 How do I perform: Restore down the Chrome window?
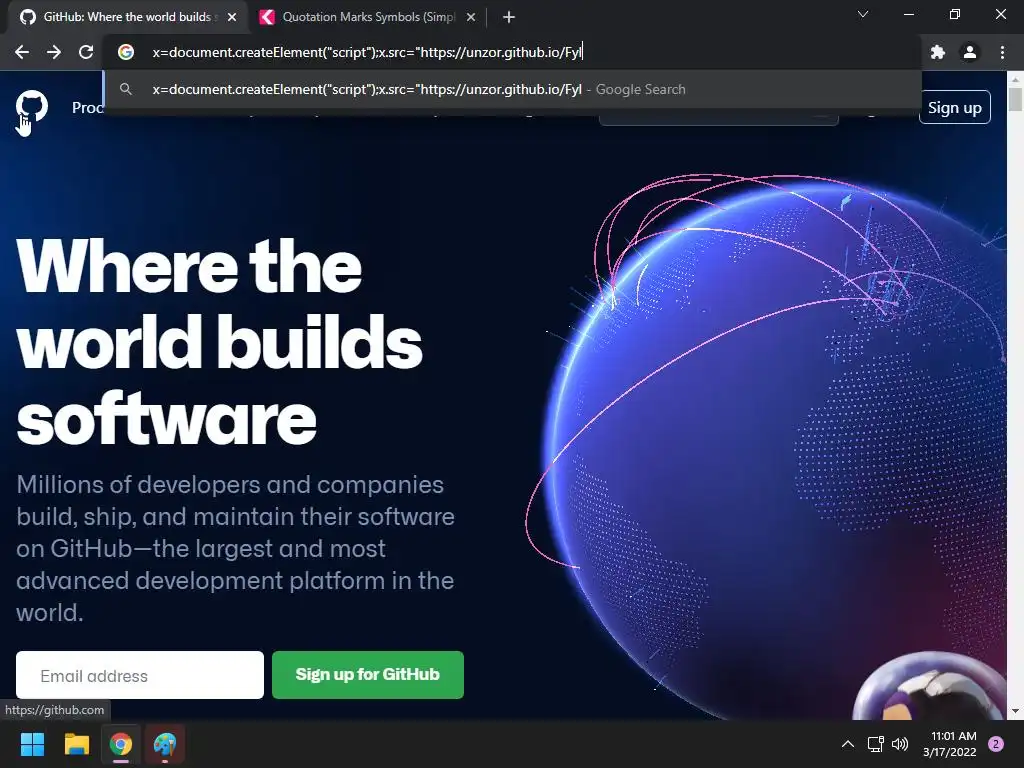coord(955,14)
